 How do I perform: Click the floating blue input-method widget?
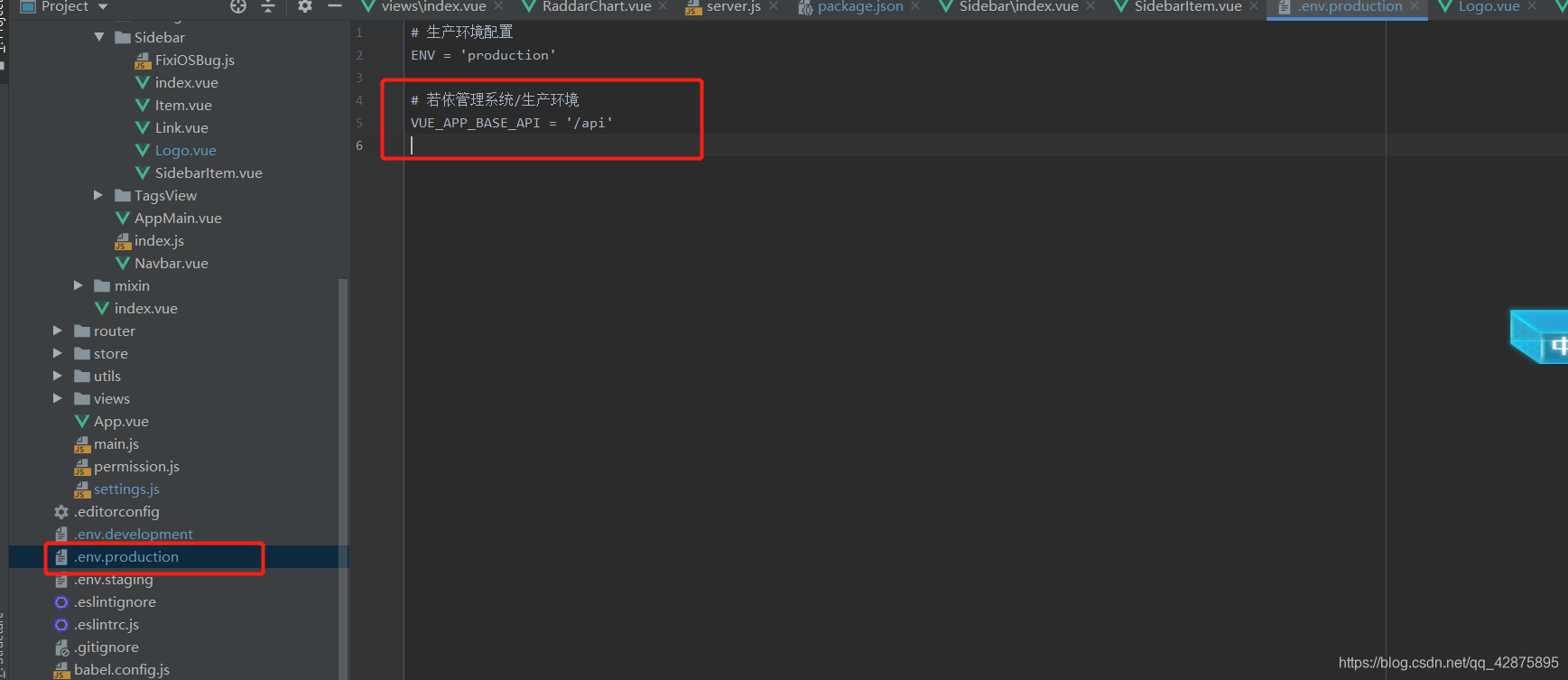(1539, 336)
